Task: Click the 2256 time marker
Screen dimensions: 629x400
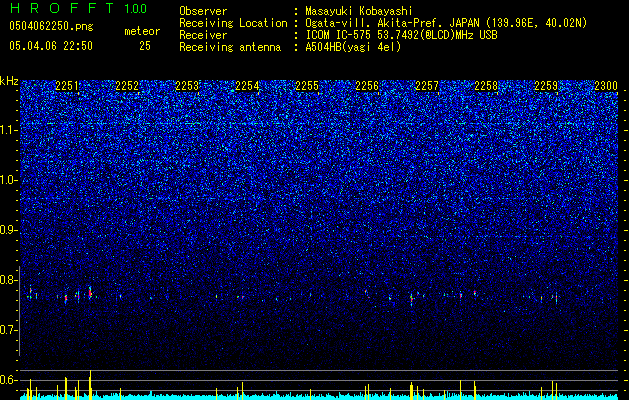Action: point(367,85)
